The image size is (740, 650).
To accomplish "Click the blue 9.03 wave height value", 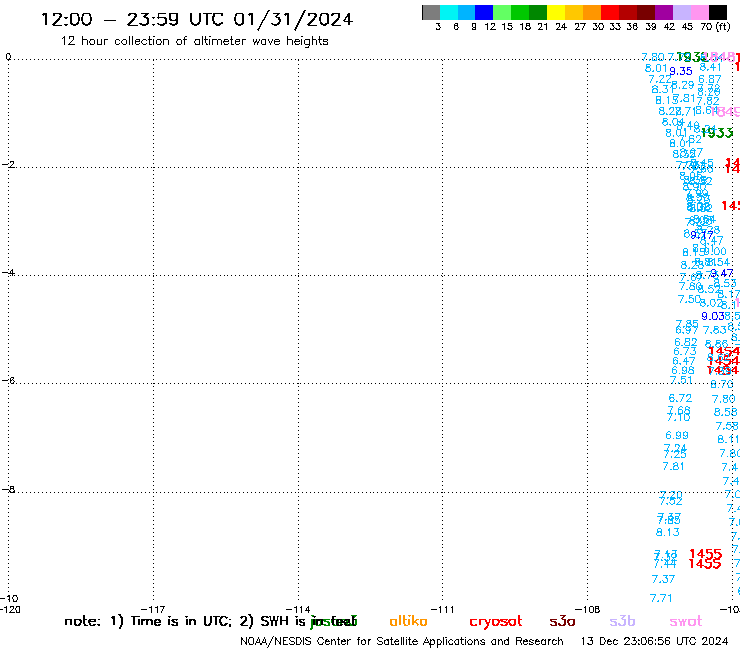I will click(x=713, y=316).
